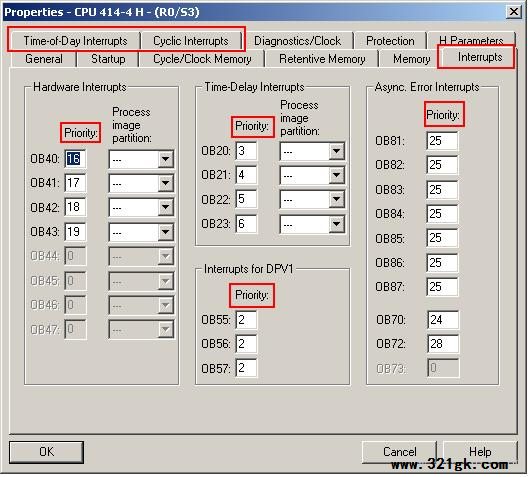Switch to the Cyclic Interrupts tab
This screenshot has width=528, height=477.
click(x=191, y=41)
